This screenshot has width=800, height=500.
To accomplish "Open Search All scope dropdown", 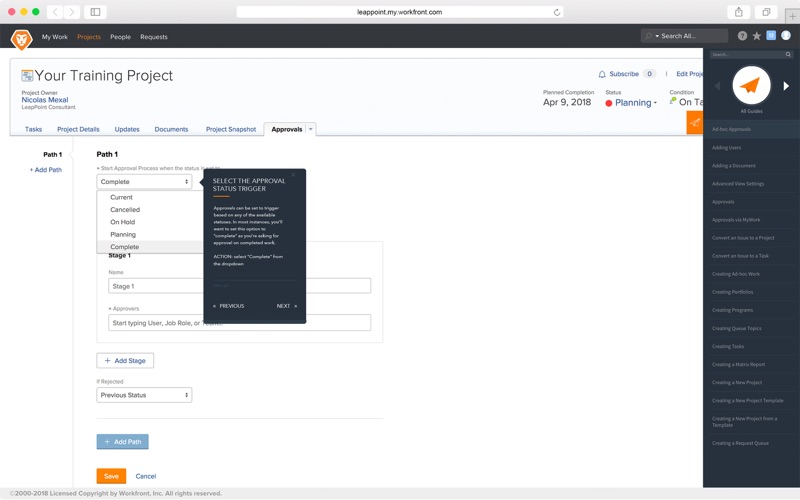I will click(657, 36).
